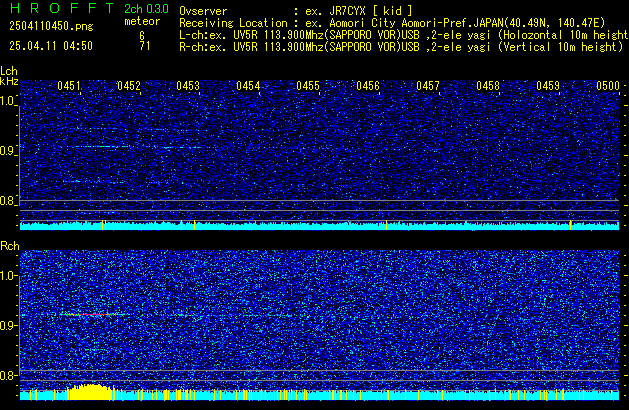Select the filename 2504110450.png
The height and width of the screenshot is (410, 629).
[x=51, y=26]
